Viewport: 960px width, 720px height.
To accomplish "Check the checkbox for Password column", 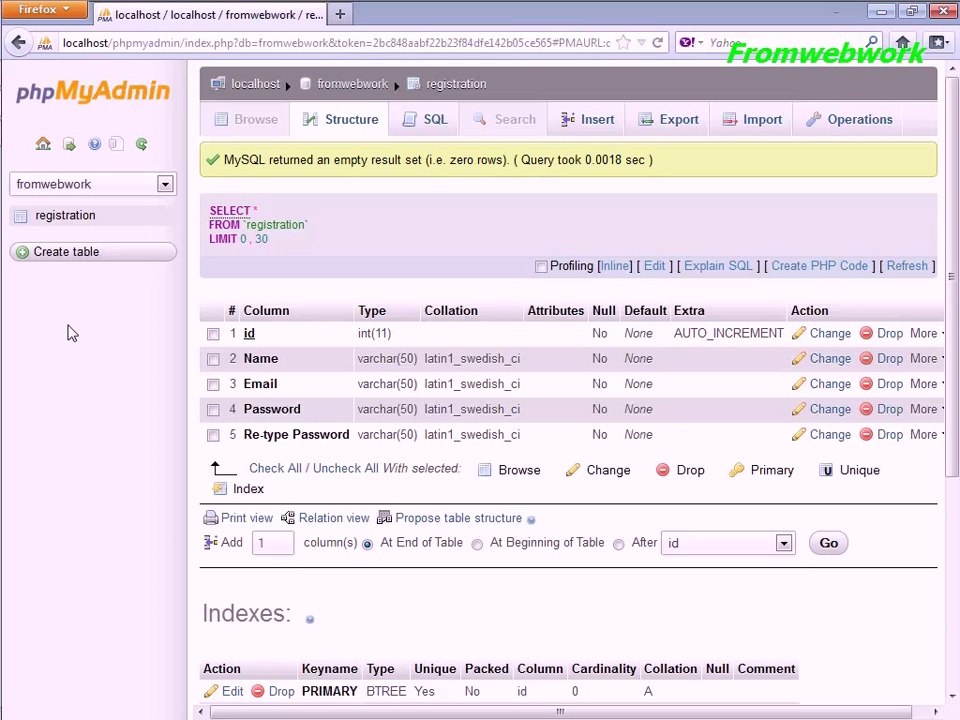I will [x=213, y=410].
